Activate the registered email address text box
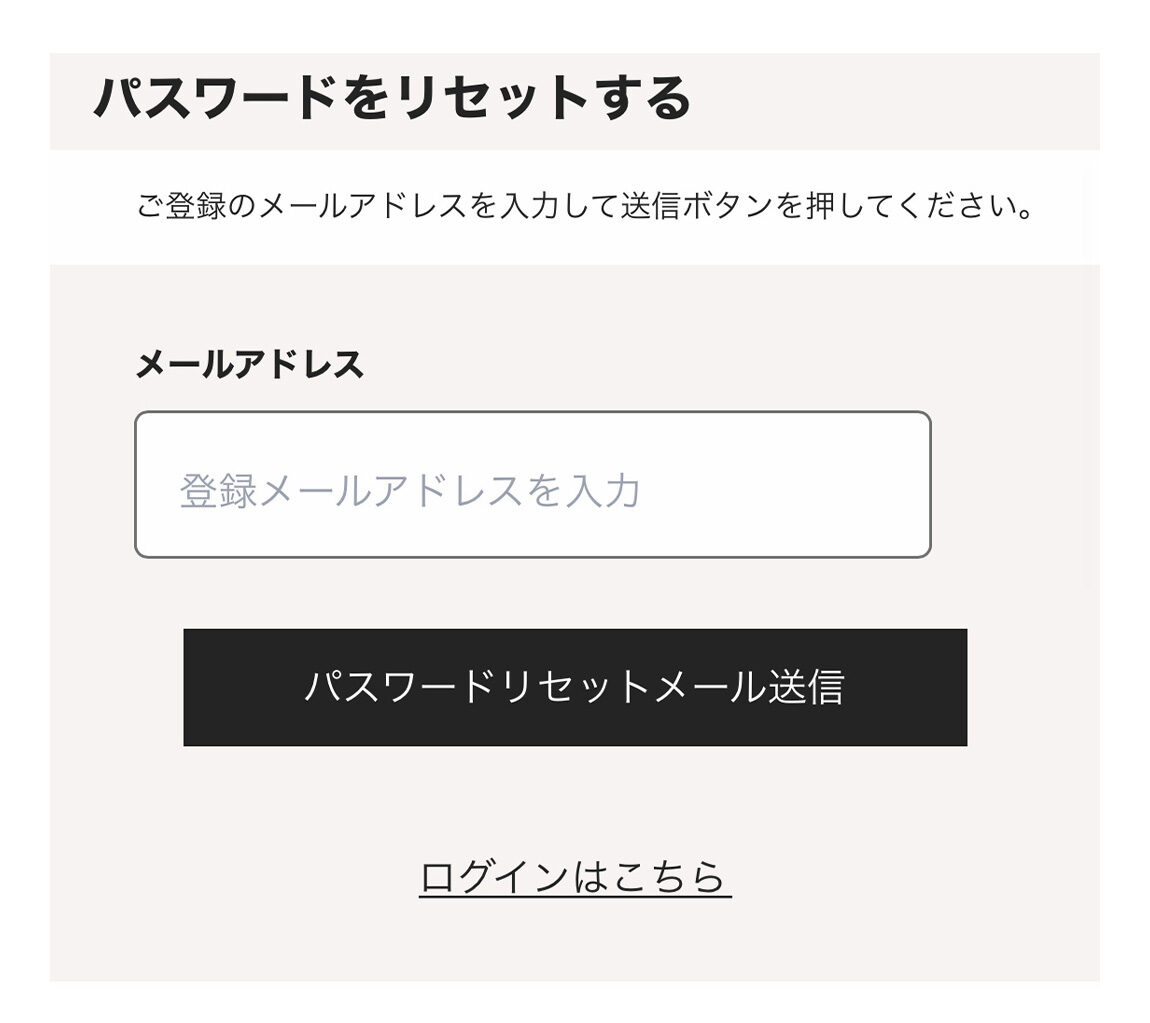 (x=532, y=484)
